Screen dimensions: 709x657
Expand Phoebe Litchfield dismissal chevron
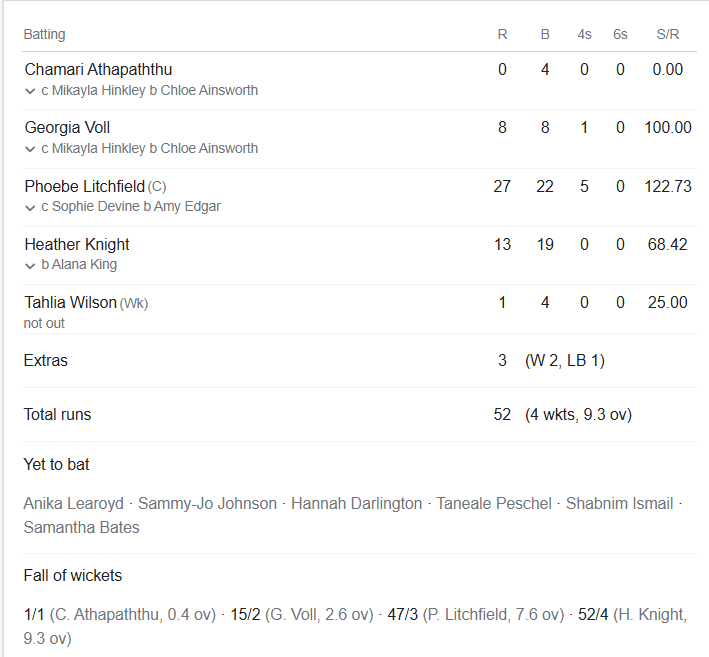pos(30,207)
